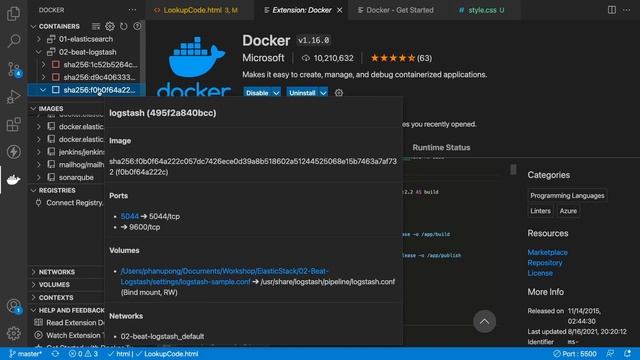The height and width of the screenshot is (360, 640).
Task: Select the Azure category tag
Action: pyautogui.click(x=568, y=211)
